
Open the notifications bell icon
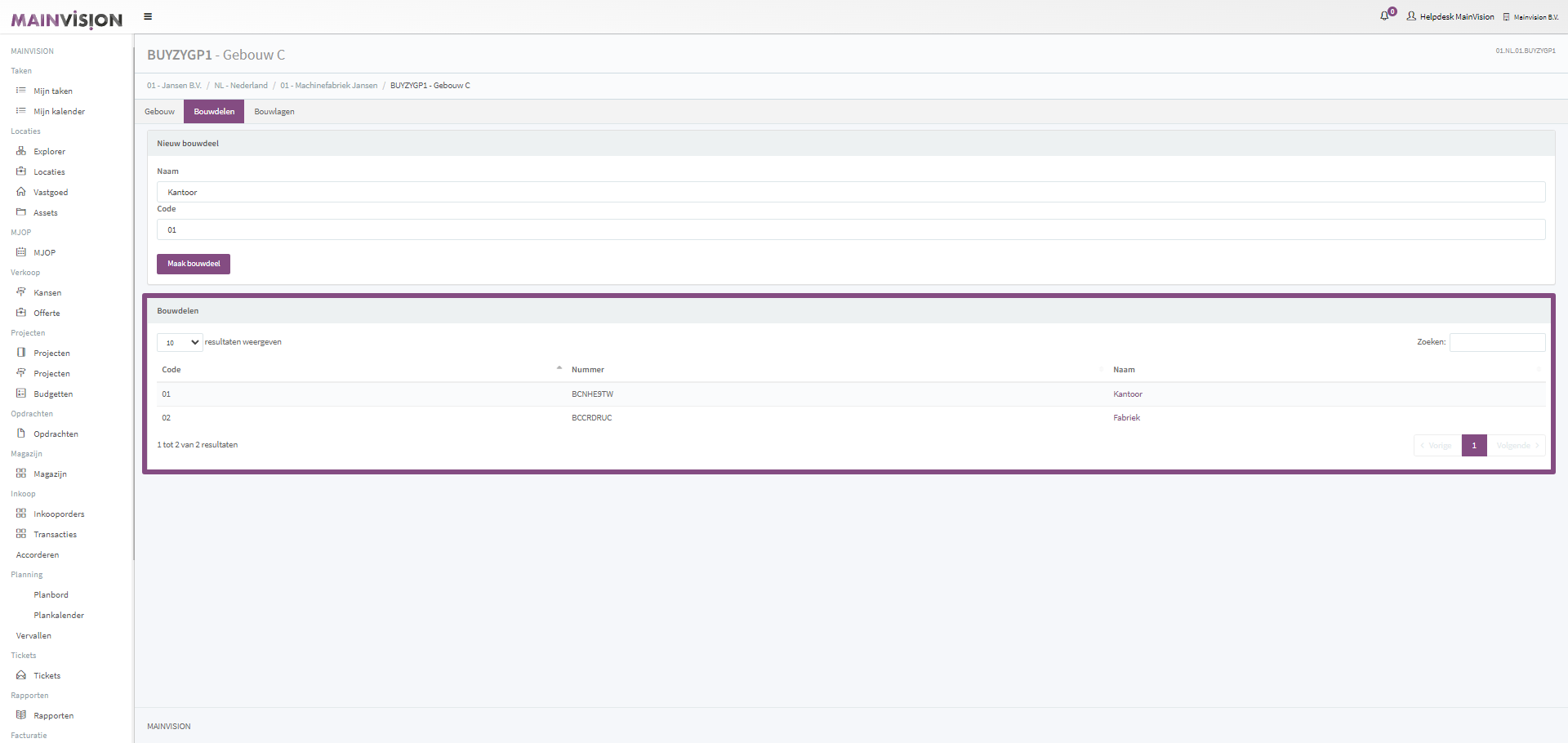click(1385, 16)
